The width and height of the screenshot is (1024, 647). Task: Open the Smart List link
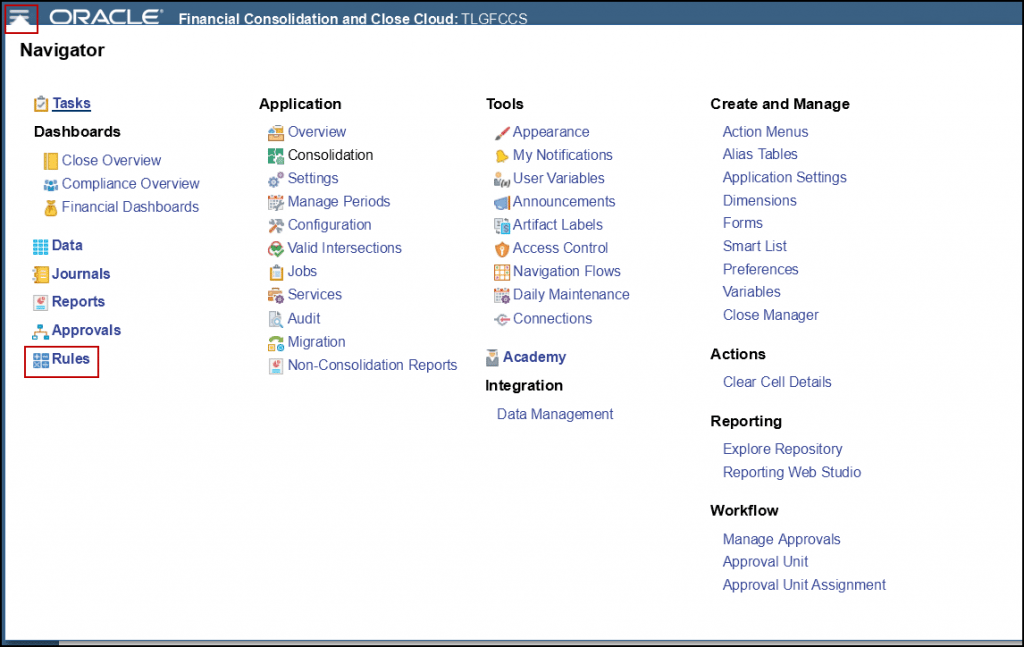click(x=755, y=246)
